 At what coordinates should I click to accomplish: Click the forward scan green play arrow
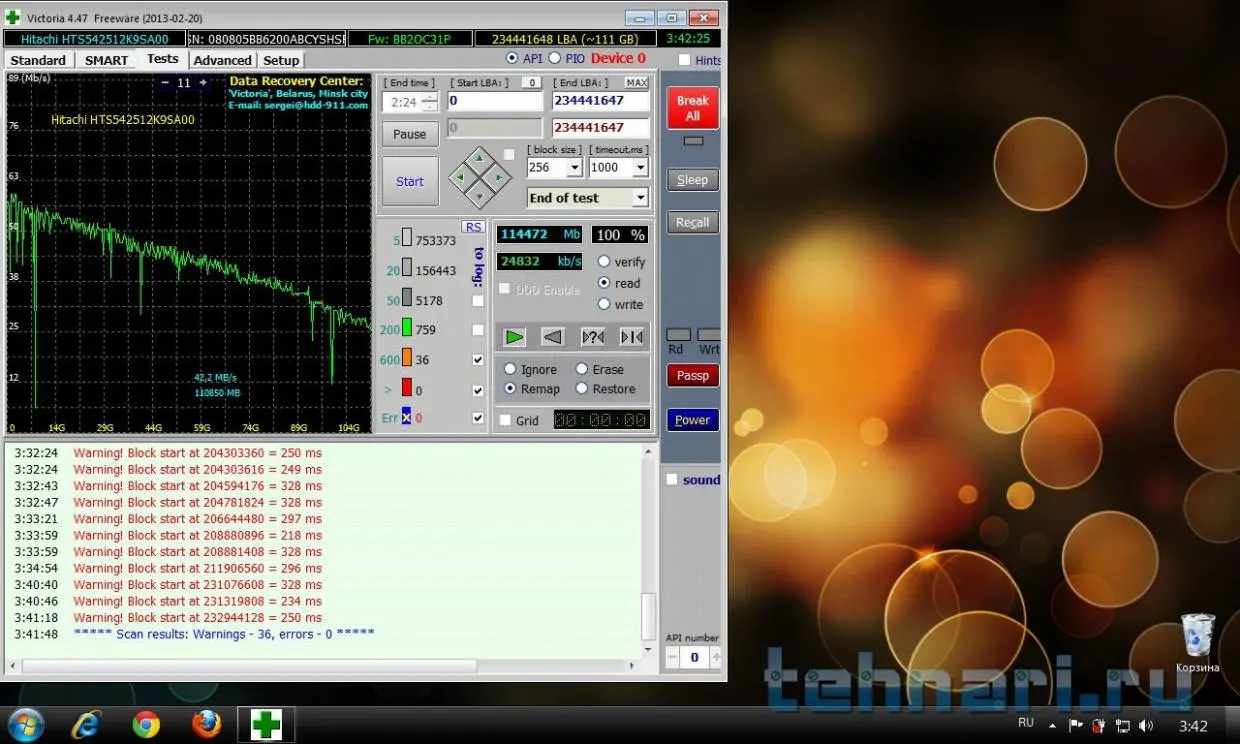click(514, 337)
